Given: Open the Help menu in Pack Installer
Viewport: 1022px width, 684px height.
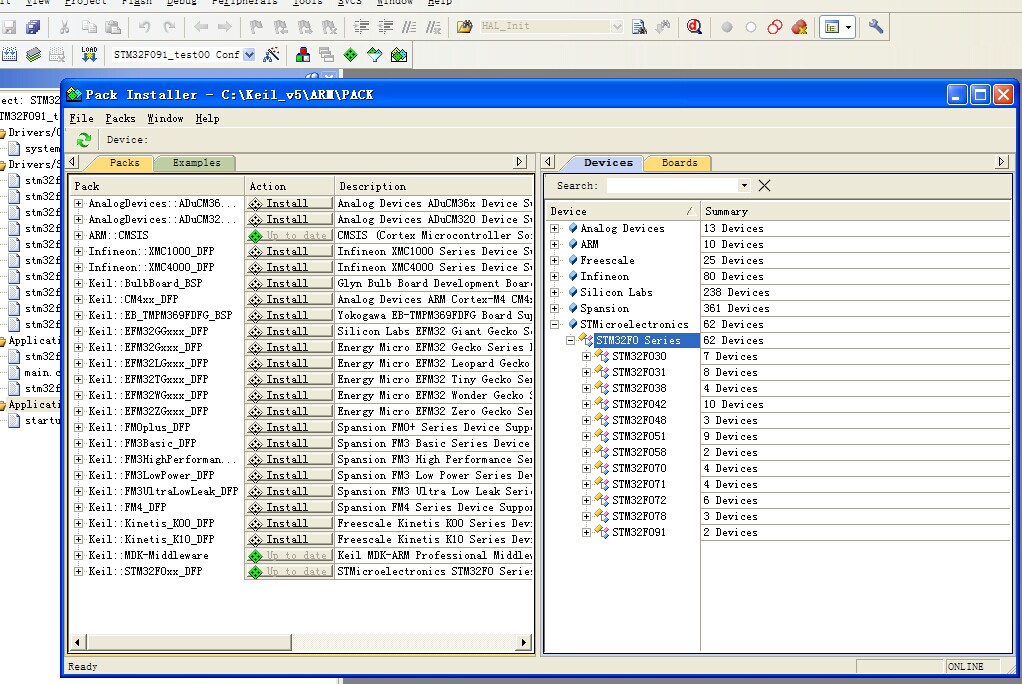Looking at the screenshot, I should click(x=207, y=118).
